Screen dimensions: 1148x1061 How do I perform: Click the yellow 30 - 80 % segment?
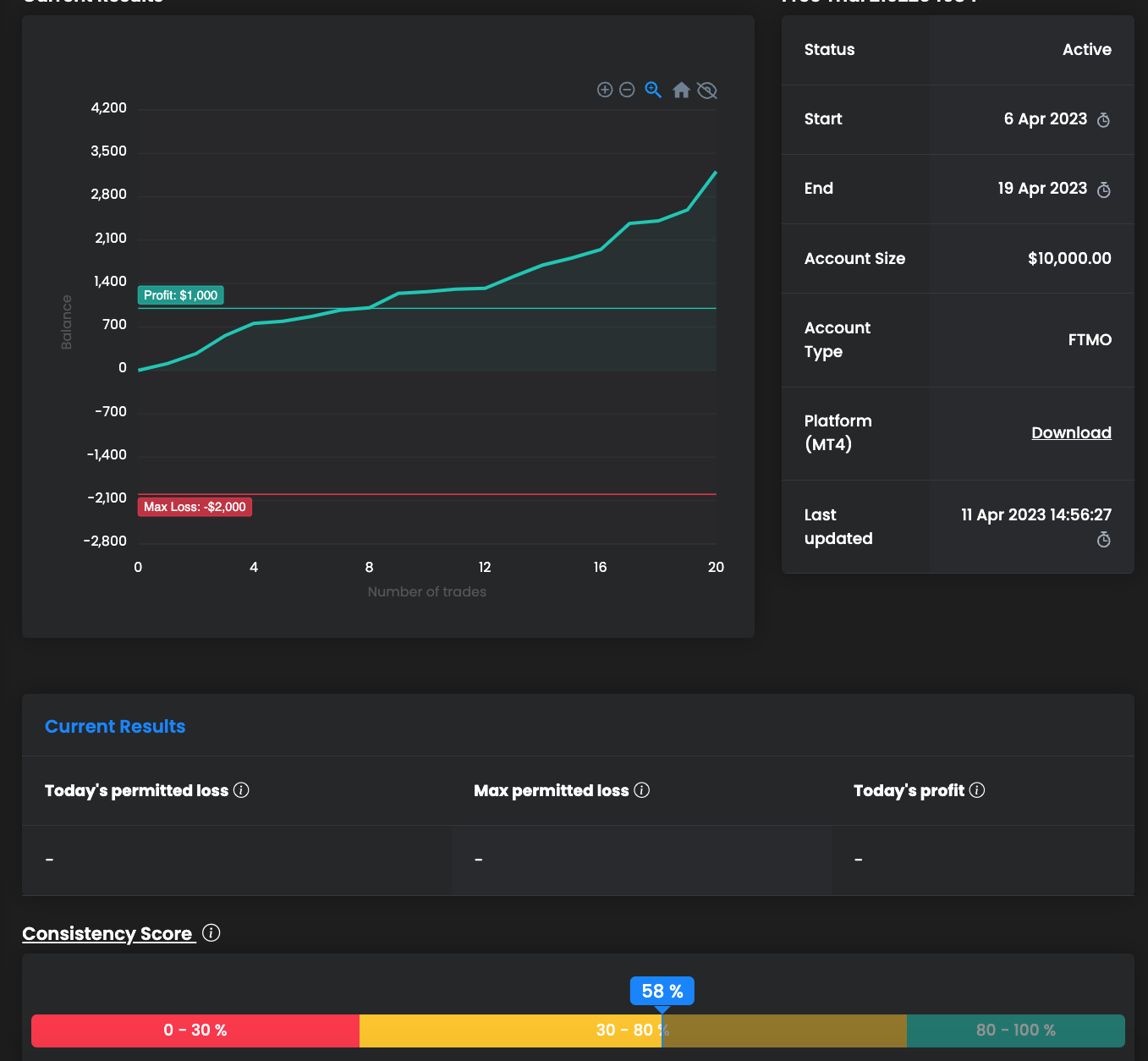point(633,1031)
